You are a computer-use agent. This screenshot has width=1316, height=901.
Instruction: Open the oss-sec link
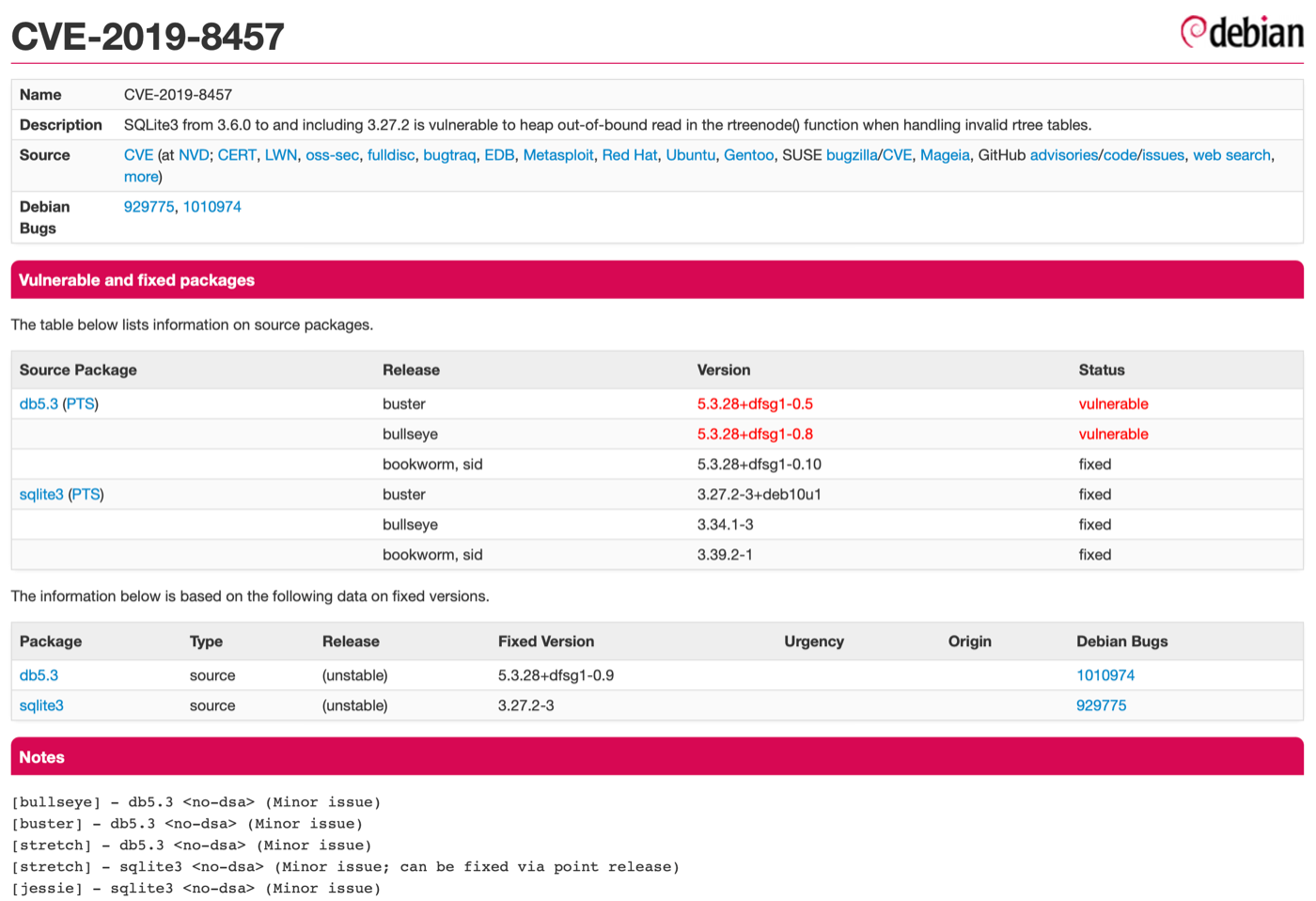(332, 155)
